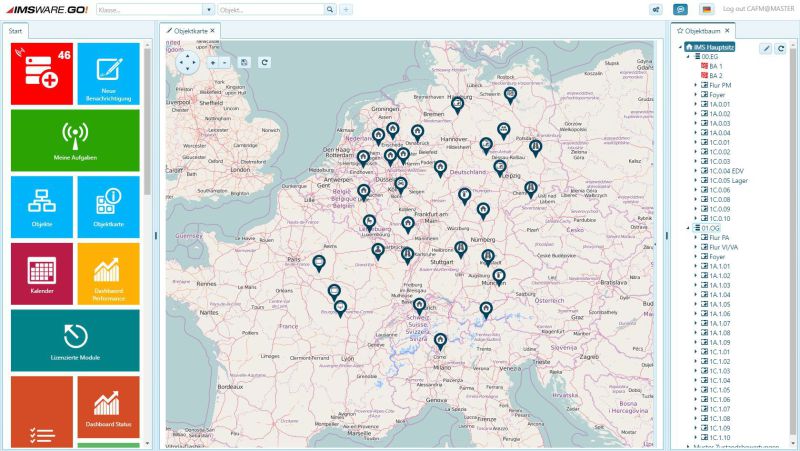Click the Objekte tile icon
This screenshot has width=800, height=451.
click(42, 202)
